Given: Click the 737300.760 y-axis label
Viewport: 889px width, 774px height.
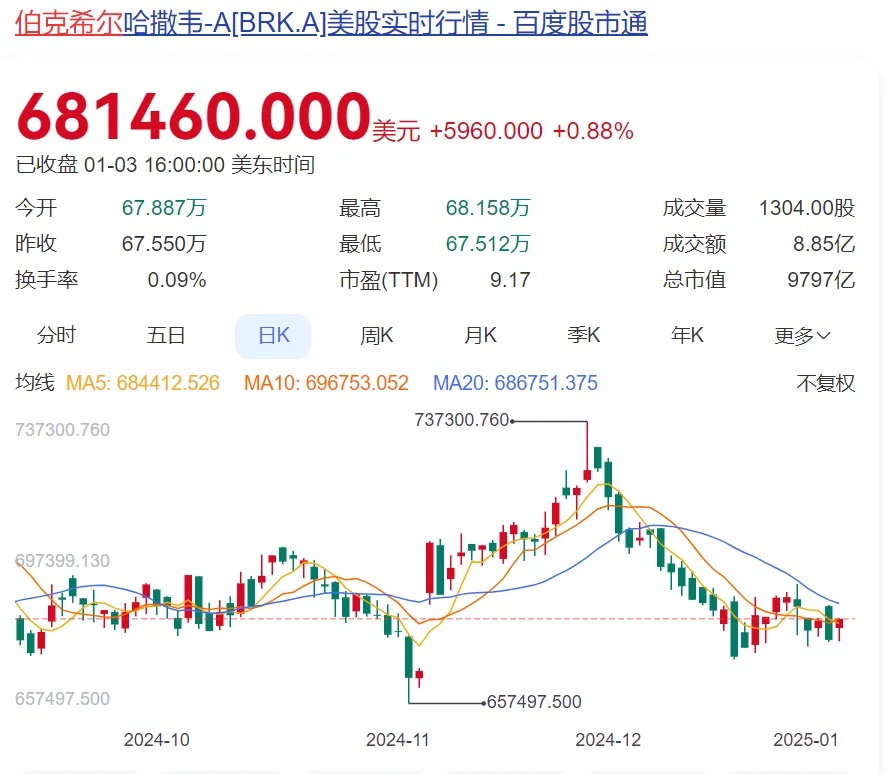Looking at the screenshot, I should 62,430.
